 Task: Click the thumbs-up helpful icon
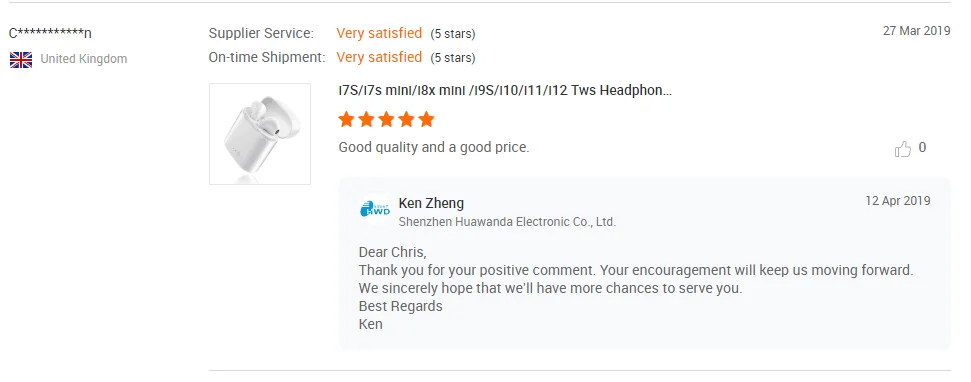(903, 149)
